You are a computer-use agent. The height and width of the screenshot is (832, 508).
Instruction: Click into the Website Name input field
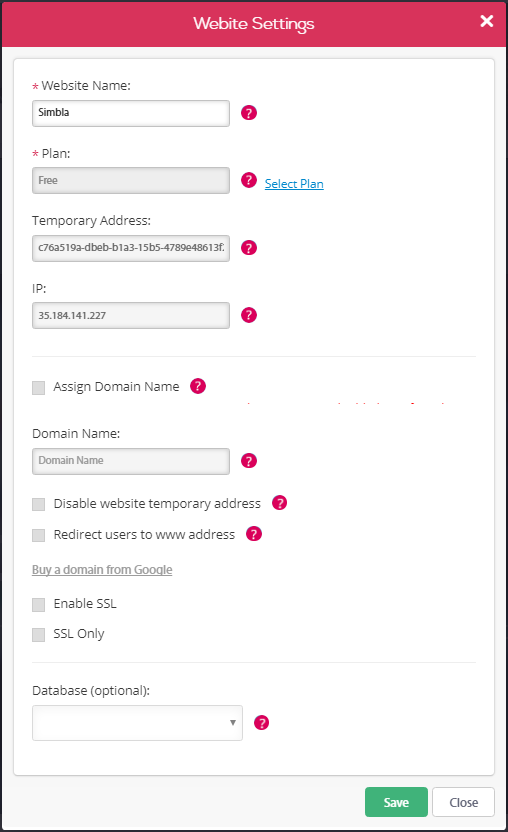(x=131, y=113)
